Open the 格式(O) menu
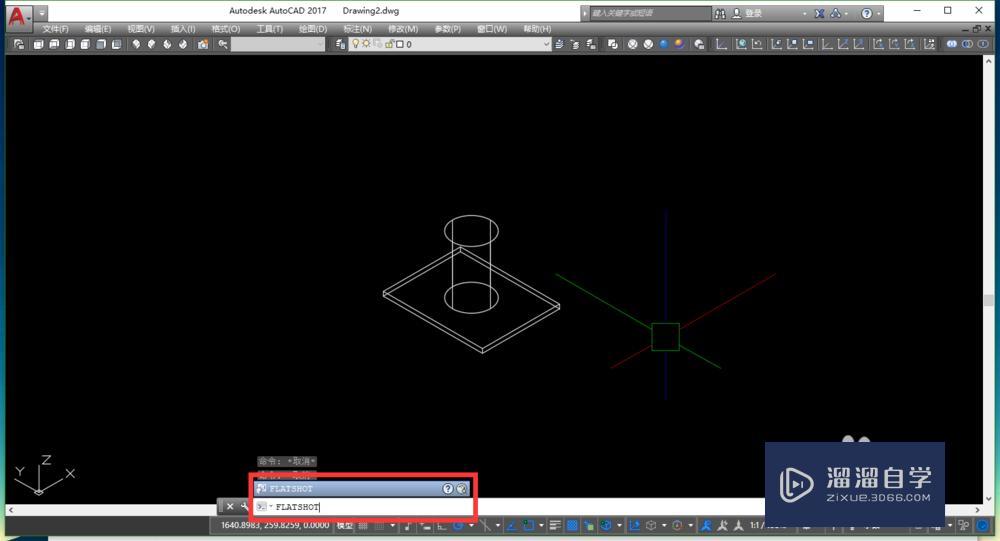This screenshot has height=541, width=1000. [226, 29]
